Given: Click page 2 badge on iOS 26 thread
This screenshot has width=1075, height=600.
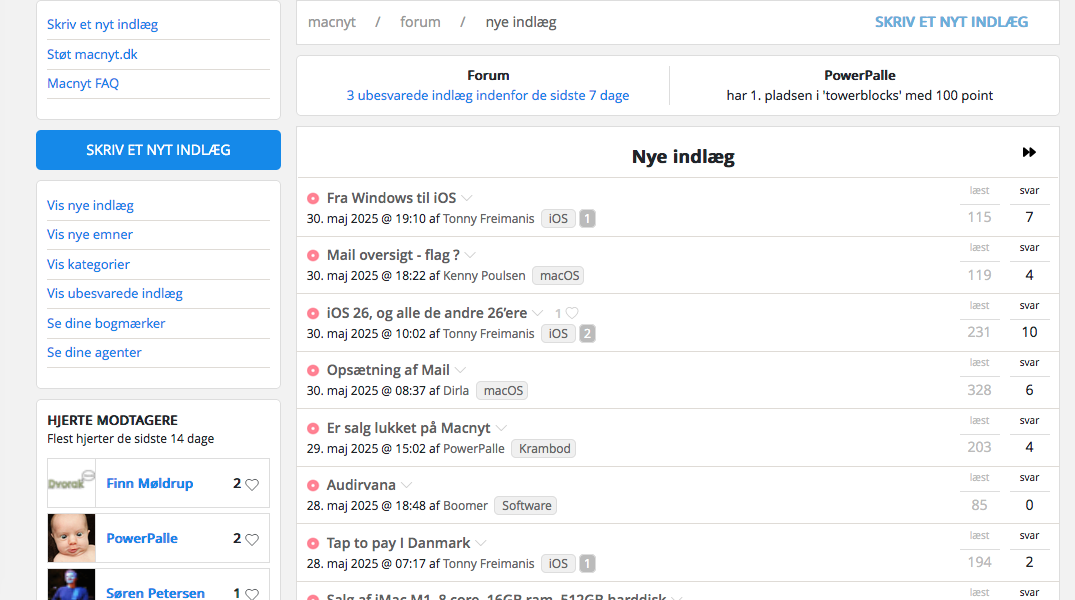Looking at the screenshot, I should click(x=587, y=334).
